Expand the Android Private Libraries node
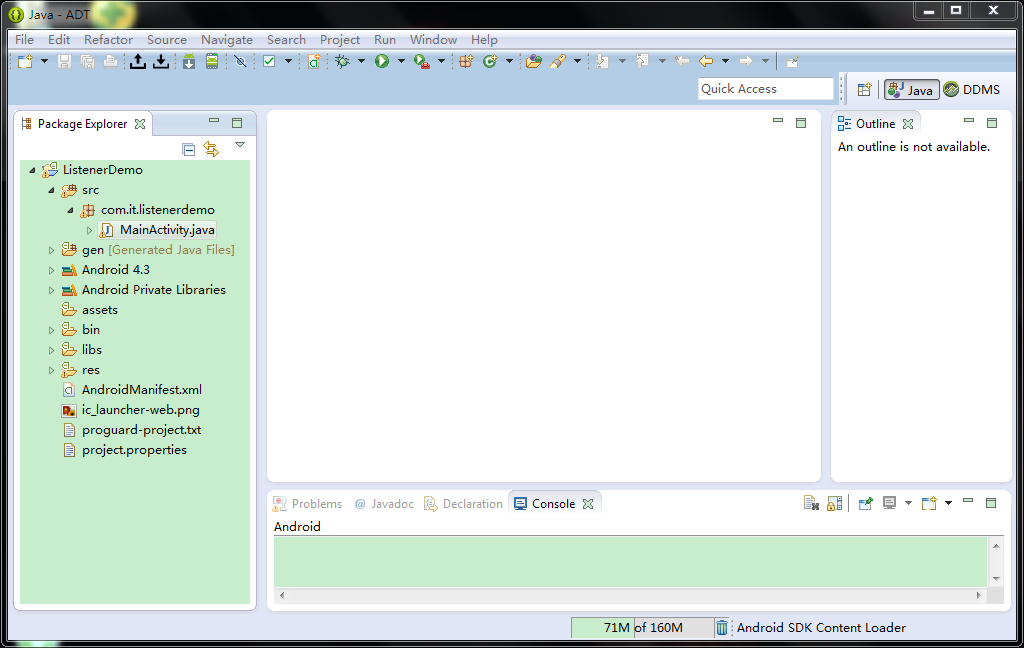The width and height of the screenshot is (1024, 648). pyautogui.click(x=51, y=291)
